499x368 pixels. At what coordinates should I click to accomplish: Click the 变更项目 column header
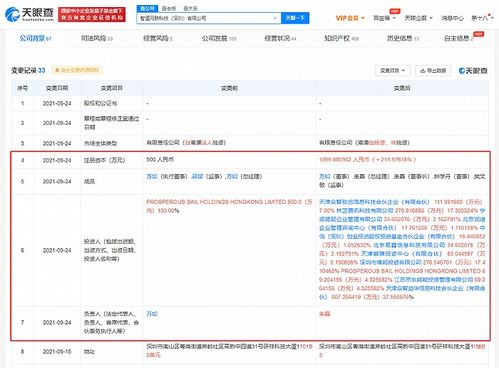click(112, 88)
